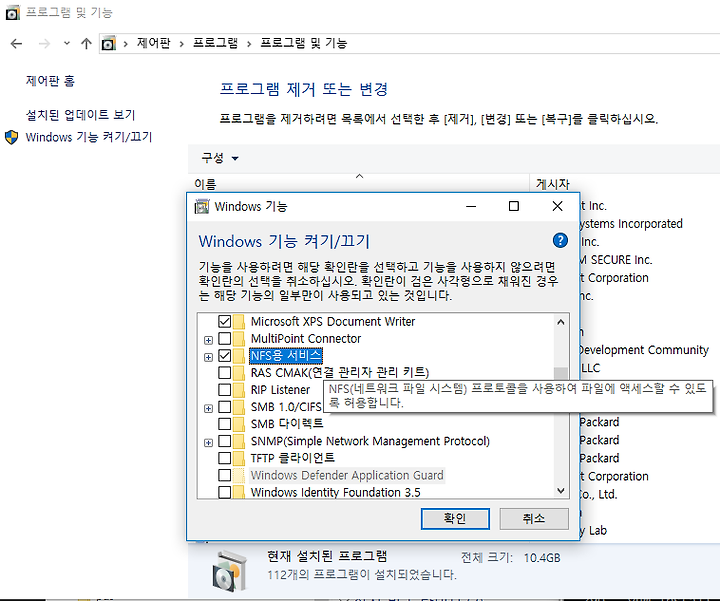Check the SNMP checkbox
This screenshot has height=601, width=720.
click(225, 441)
